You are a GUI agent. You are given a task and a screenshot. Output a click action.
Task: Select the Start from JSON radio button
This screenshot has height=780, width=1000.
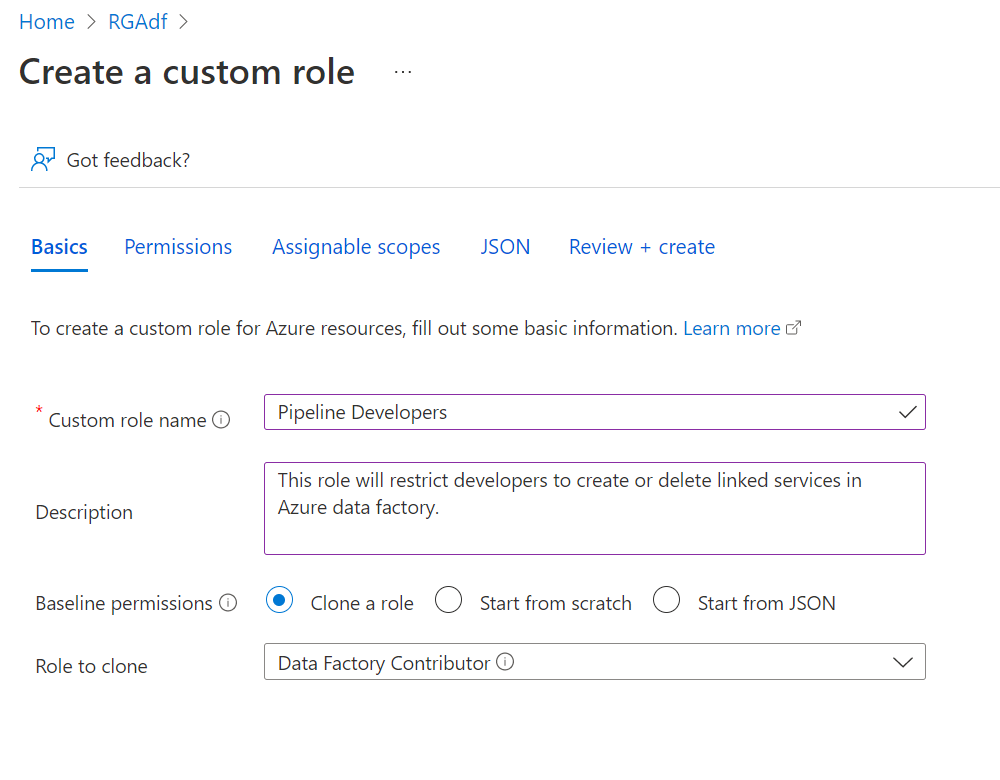(x=667, y=601)
